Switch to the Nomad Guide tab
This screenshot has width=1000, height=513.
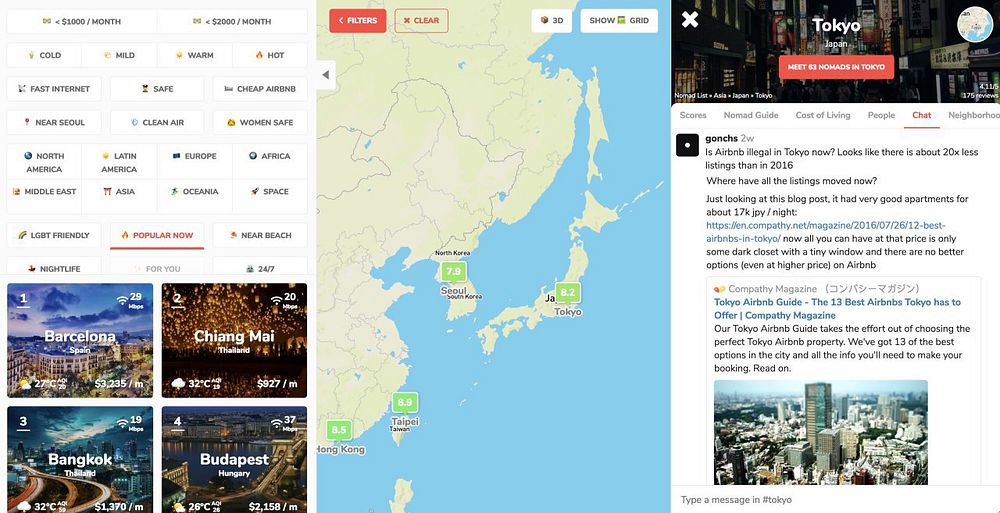(751, 115)
